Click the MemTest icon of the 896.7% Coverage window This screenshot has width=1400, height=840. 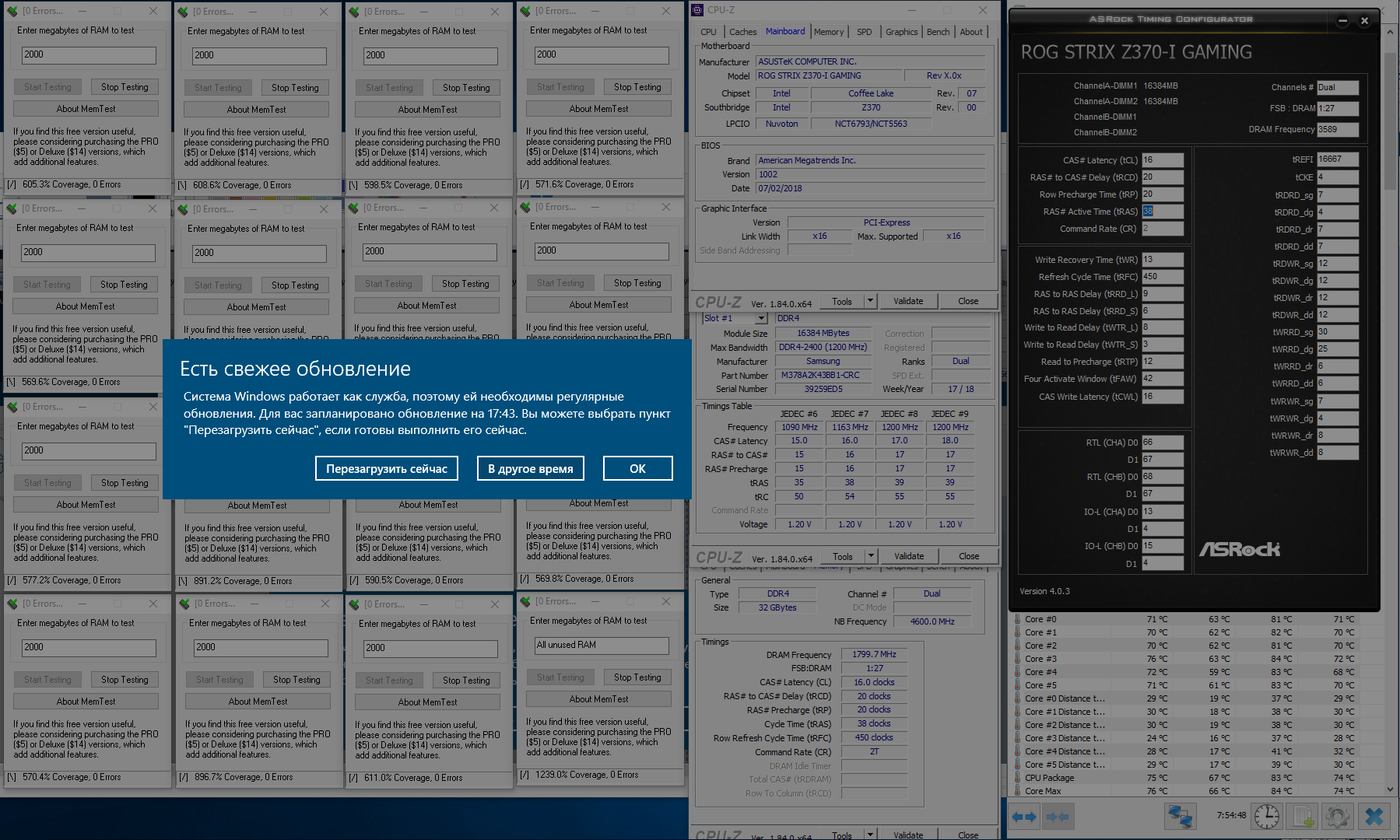tap(184, 604)
